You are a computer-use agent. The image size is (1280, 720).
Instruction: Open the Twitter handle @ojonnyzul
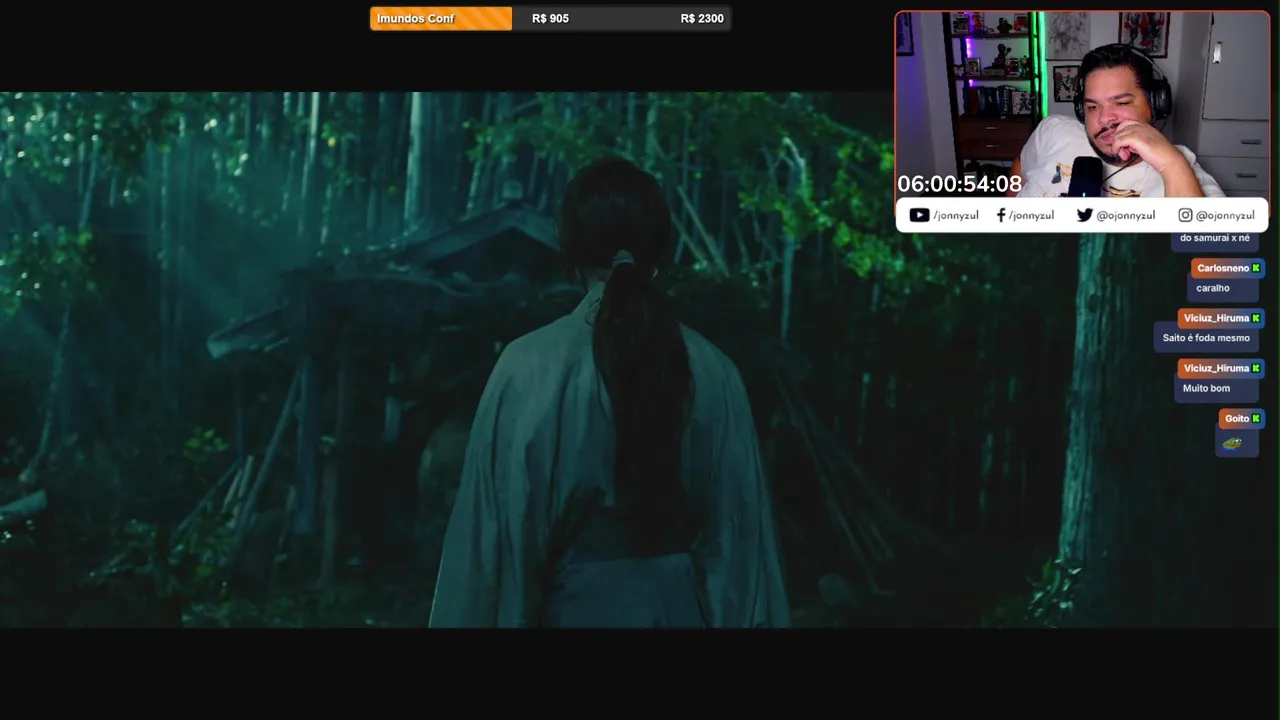[x=1125, y=215]
